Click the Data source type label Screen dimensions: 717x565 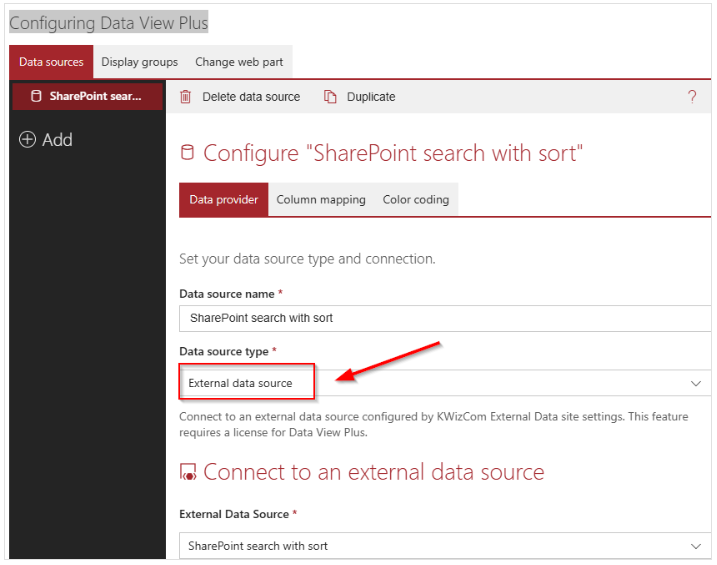(224, 352)
